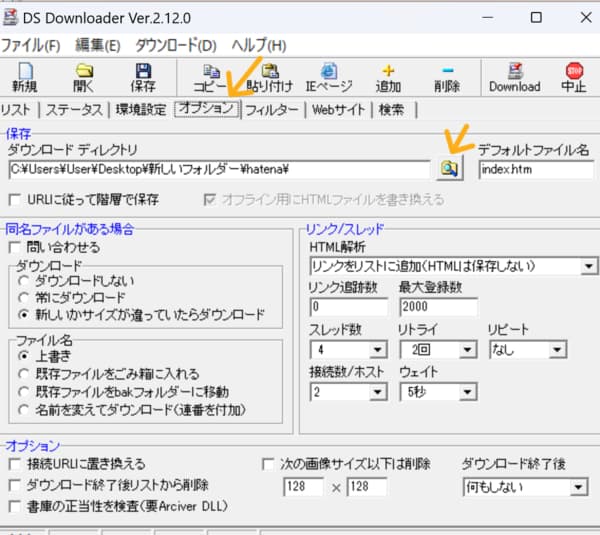600x535 pixels.
Task: Browse for download directory folder button
Action: (x=450, y=170)
